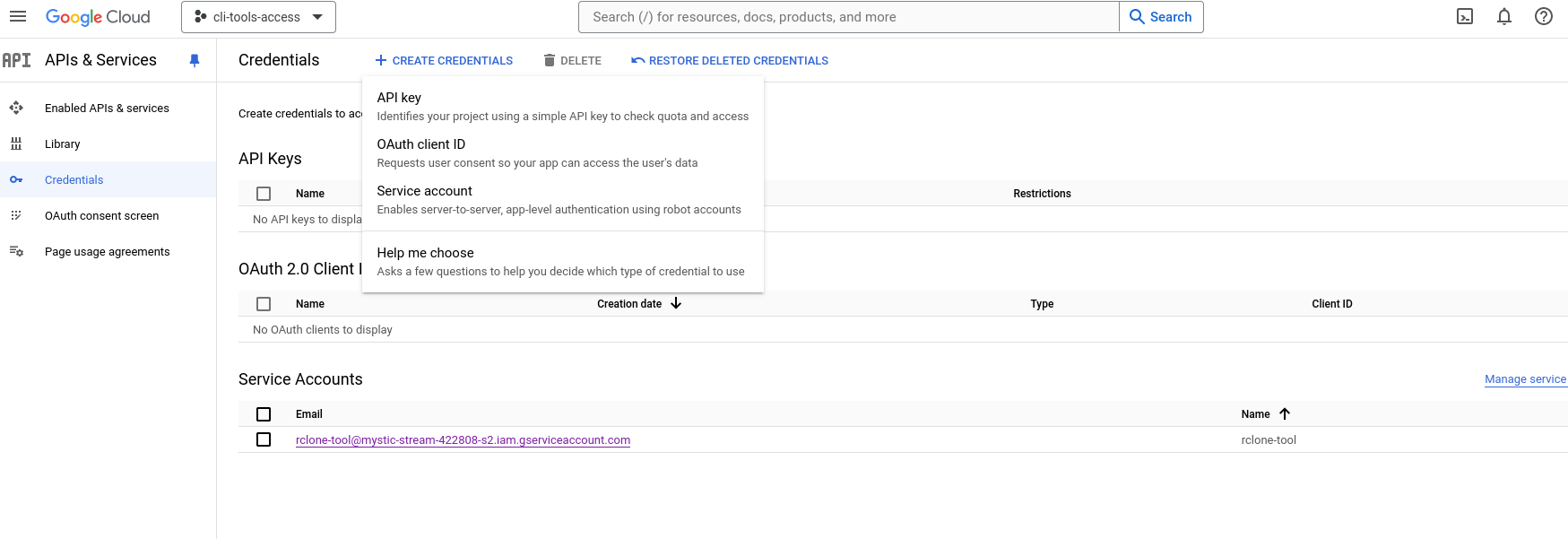Open the notifications bell
The width and height of the screenshot is (1568, 539).
(1504, 16)
